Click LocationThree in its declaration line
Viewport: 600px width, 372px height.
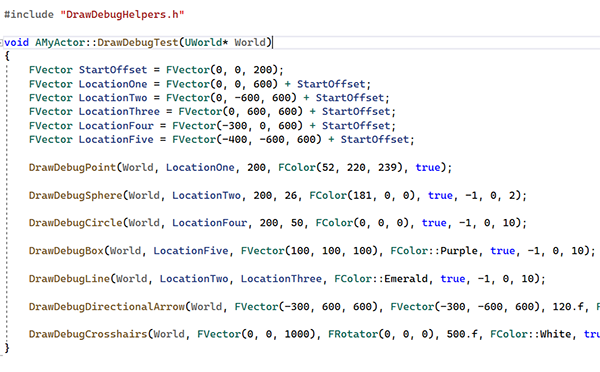(119, 111)
